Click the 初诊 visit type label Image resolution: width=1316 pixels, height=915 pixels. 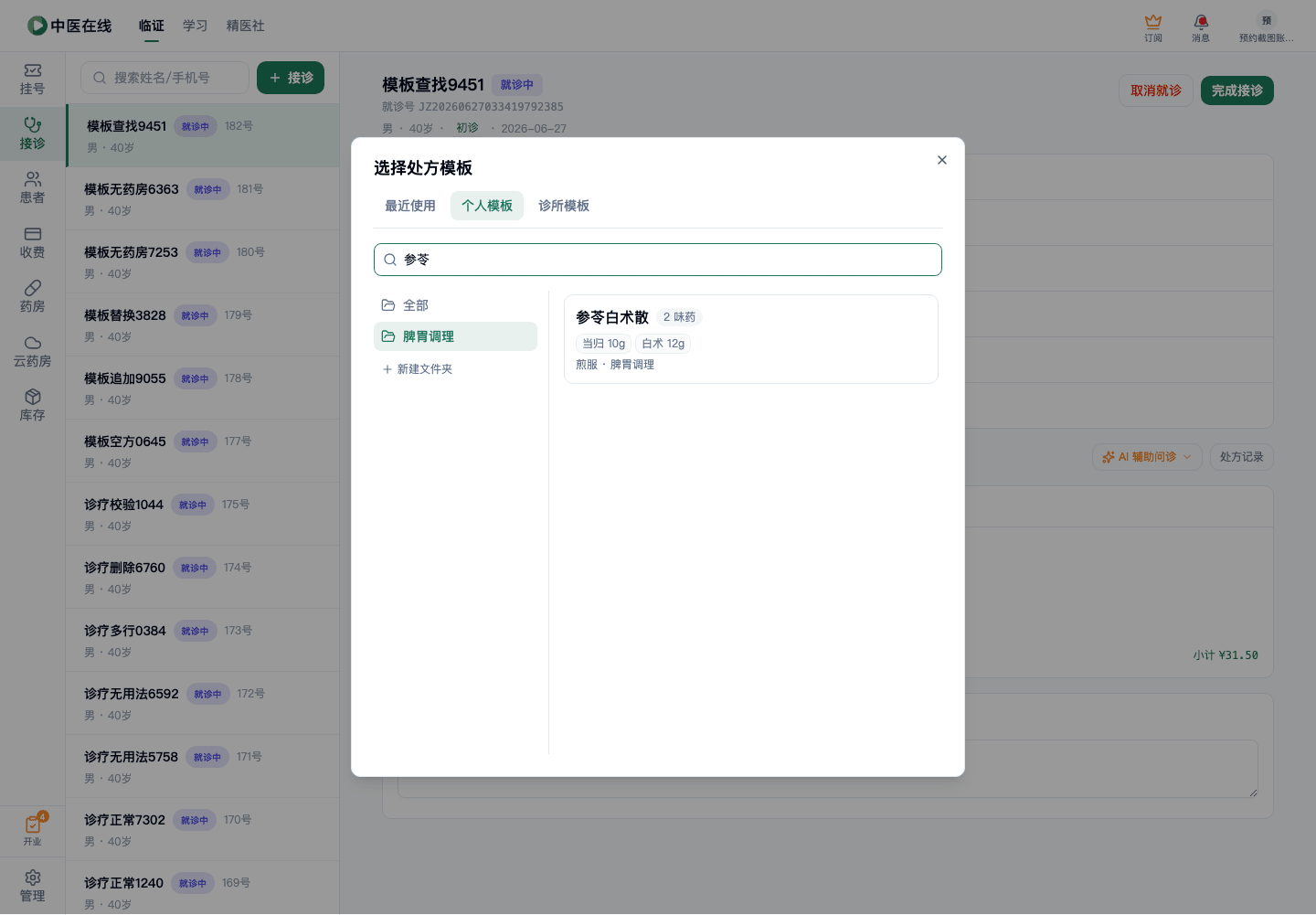[x=467, y=128]
